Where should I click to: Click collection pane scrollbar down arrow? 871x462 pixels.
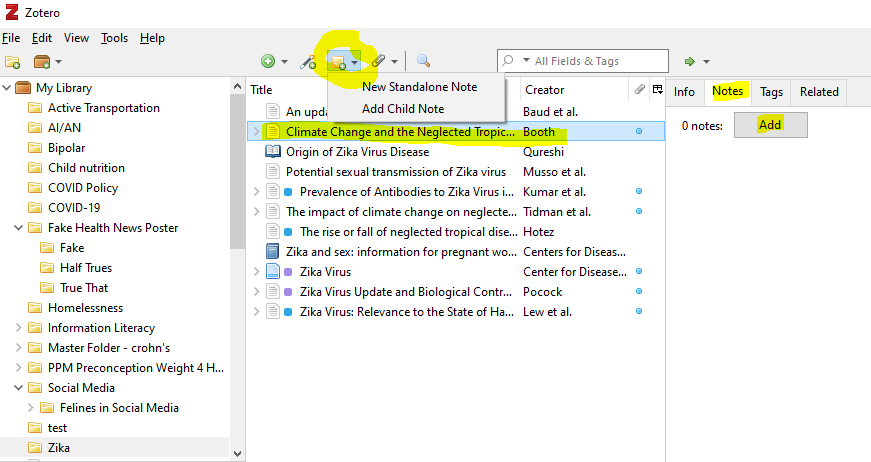coord(237,454)
